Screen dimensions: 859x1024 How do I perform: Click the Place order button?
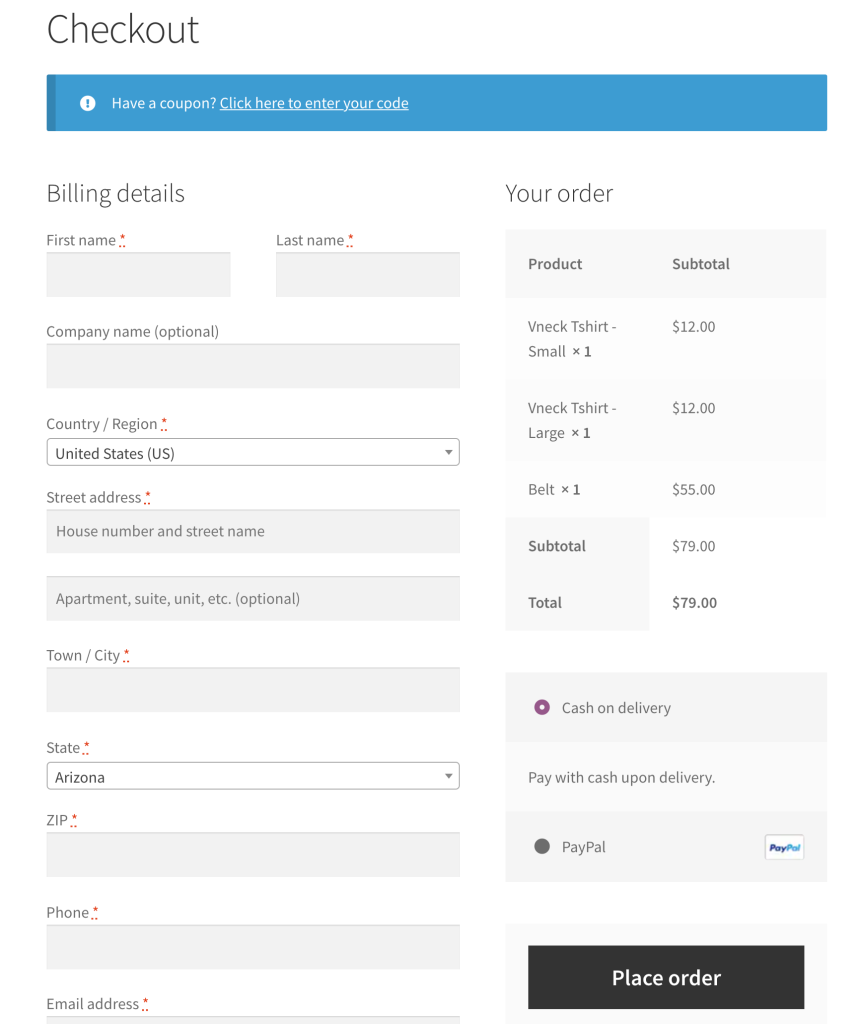(666, 978)
